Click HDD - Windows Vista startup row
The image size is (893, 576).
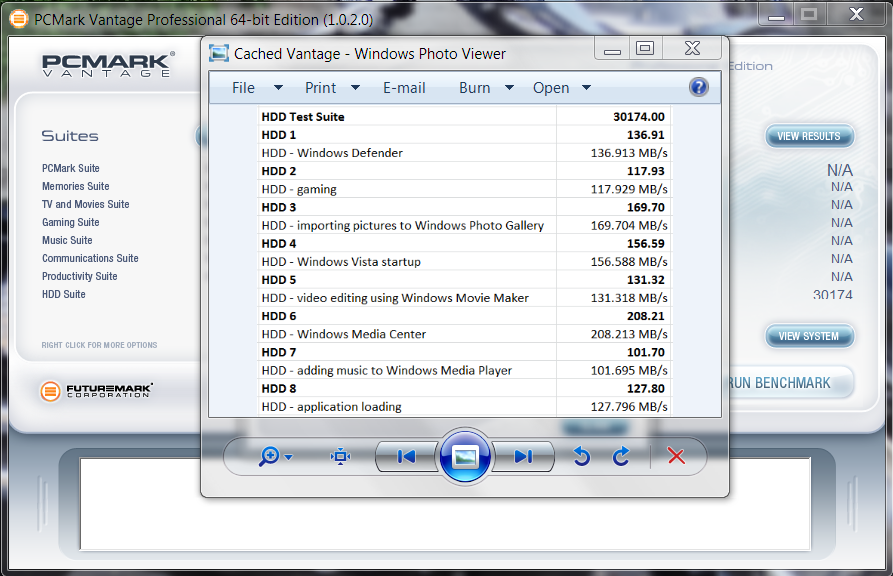tap(465, 262)
